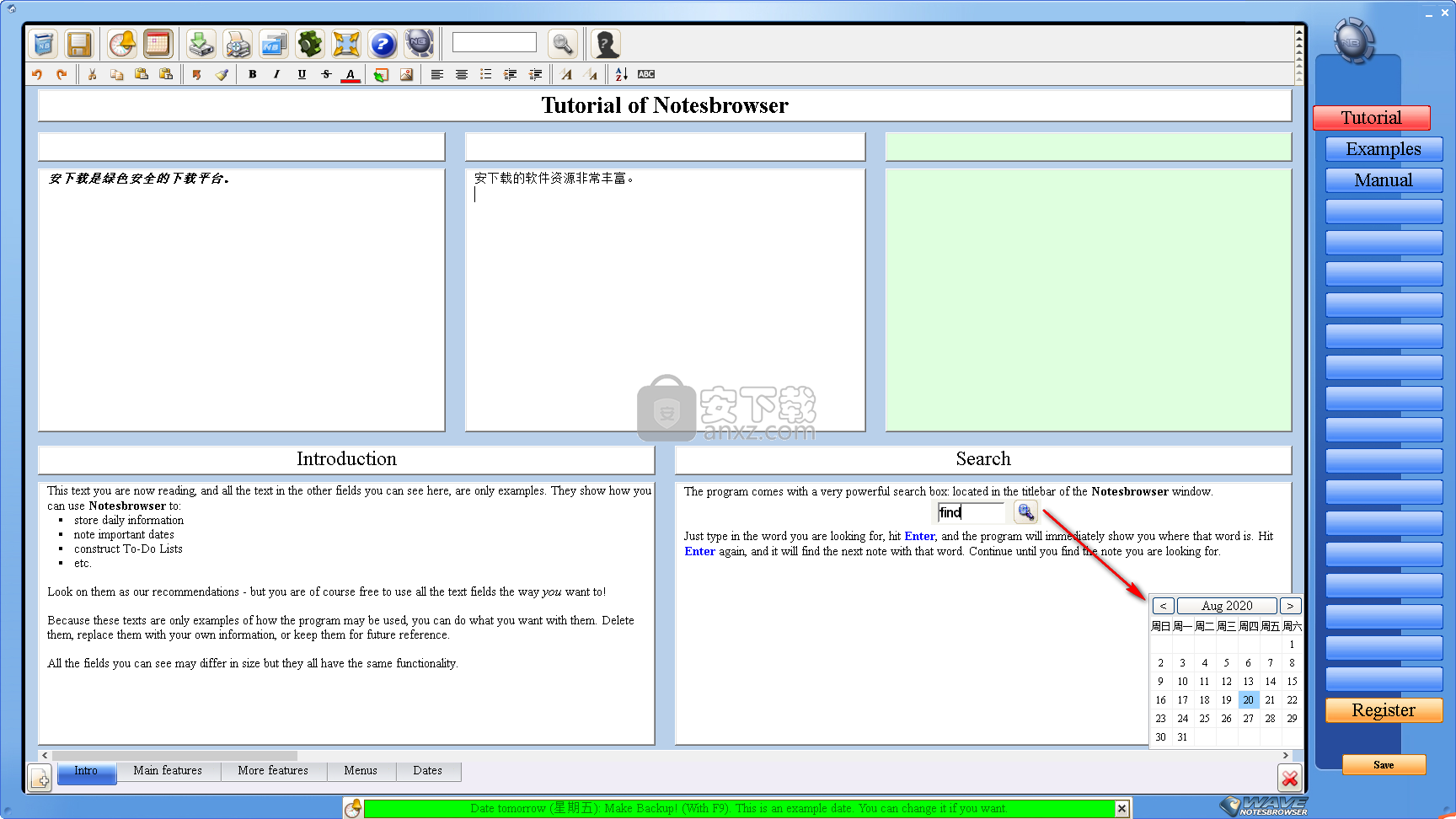The height and width of the screenshot is (819, 1456).
Task: Click the Register button
Action: pos(1384,710)
